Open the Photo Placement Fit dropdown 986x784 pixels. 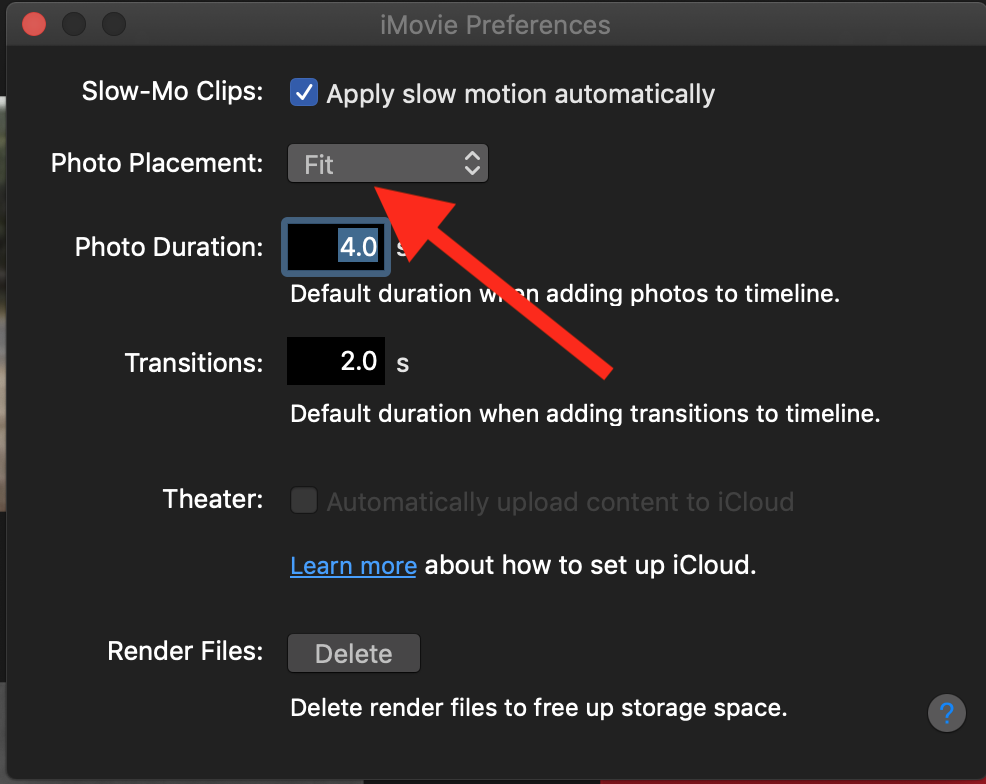(x=387, y=163)
